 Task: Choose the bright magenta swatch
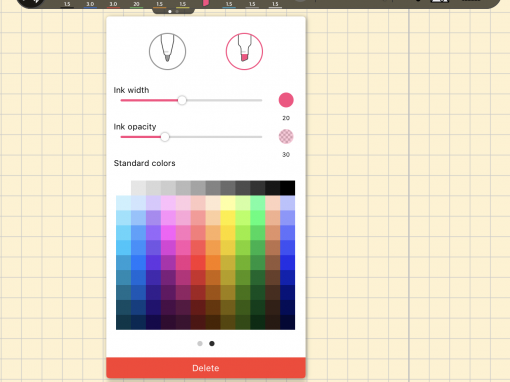(168, 233)
